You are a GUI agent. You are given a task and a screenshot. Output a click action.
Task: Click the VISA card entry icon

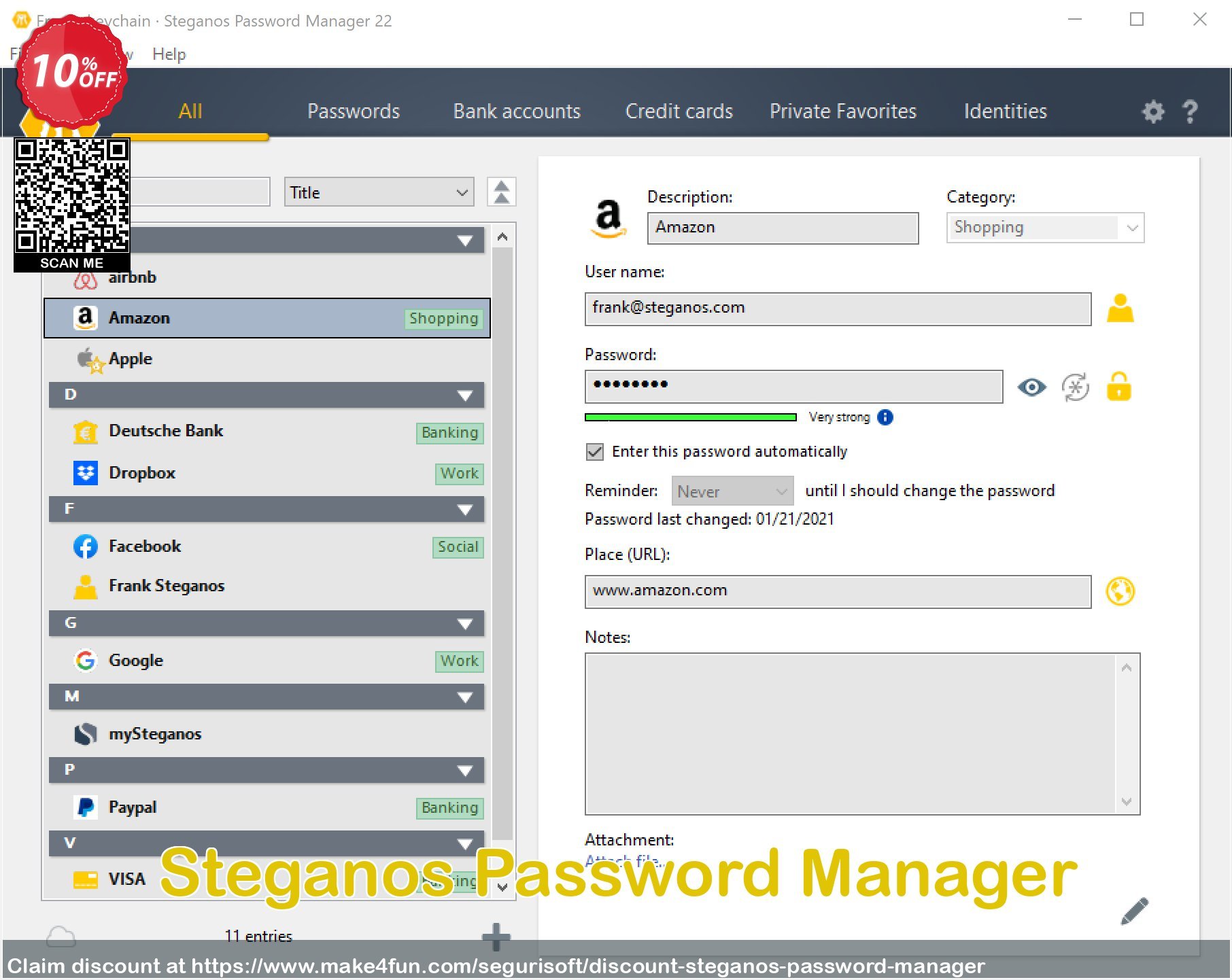click(85, 879)
